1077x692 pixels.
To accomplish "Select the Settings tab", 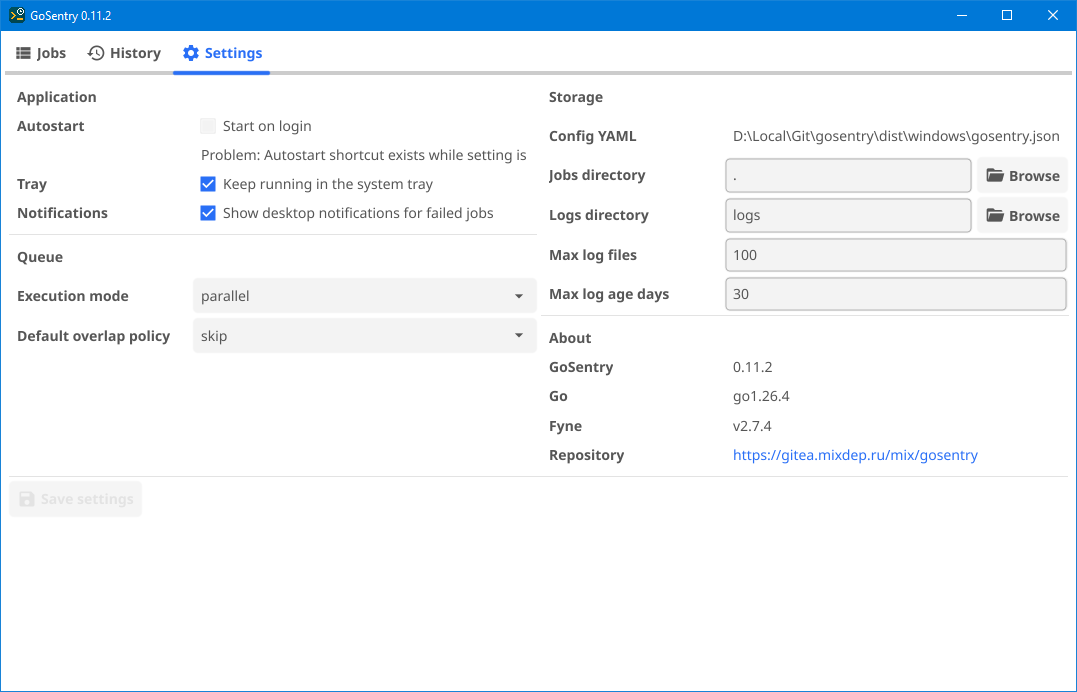I will click(x=222, y=53).
